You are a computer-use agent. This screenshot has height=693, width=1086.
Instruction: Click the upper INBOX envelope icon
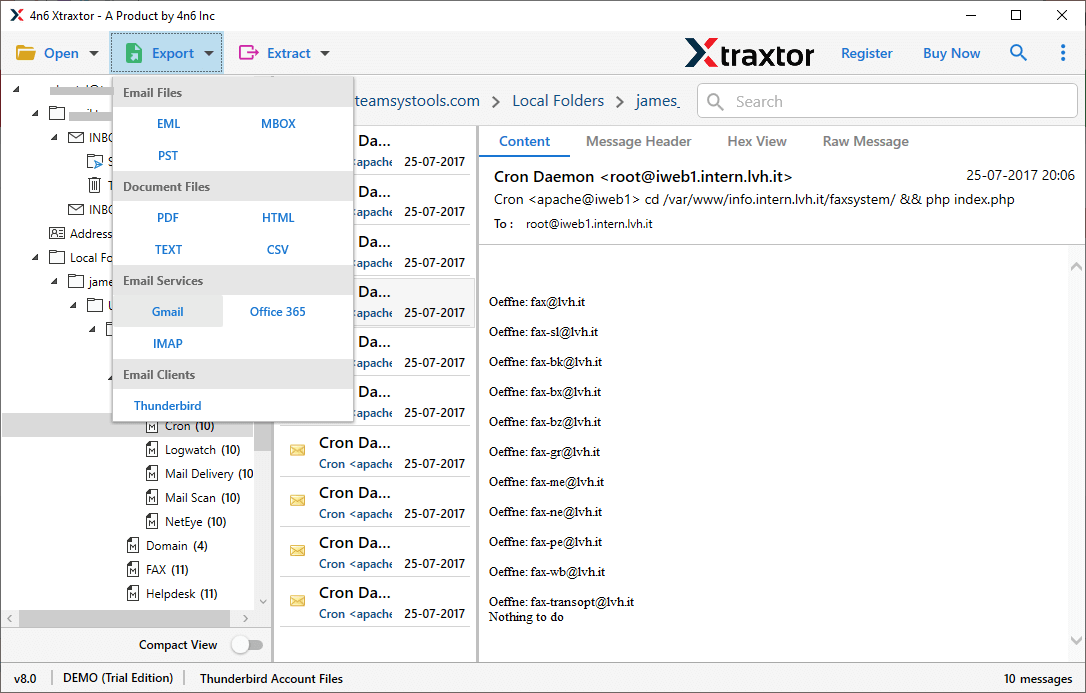(76, 138)
